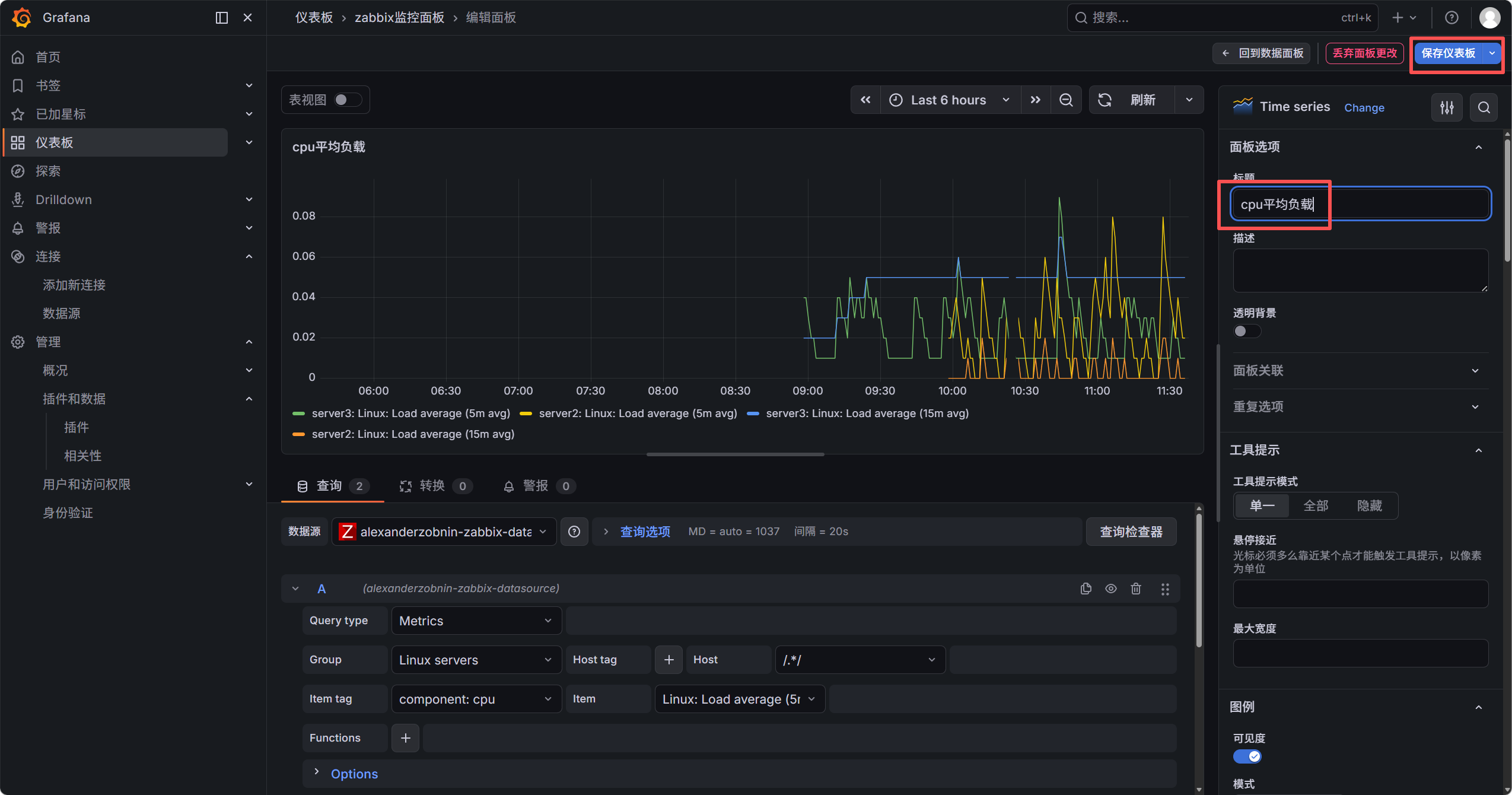
Task: Open 添加新连接 in the sidebar
Action: [74, 285]
